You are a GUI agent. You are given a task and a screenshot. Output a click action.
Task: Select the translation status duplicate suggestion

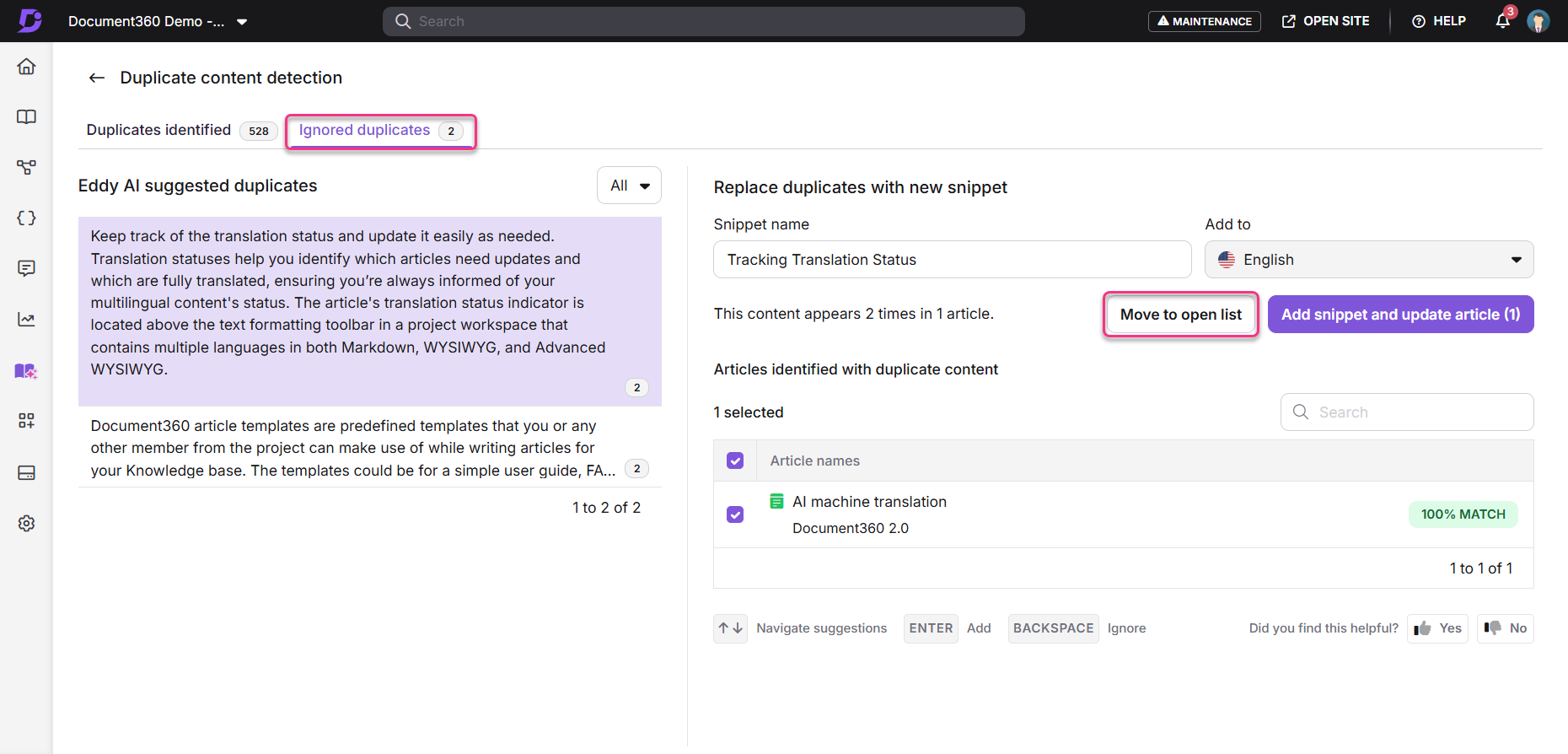370,311
